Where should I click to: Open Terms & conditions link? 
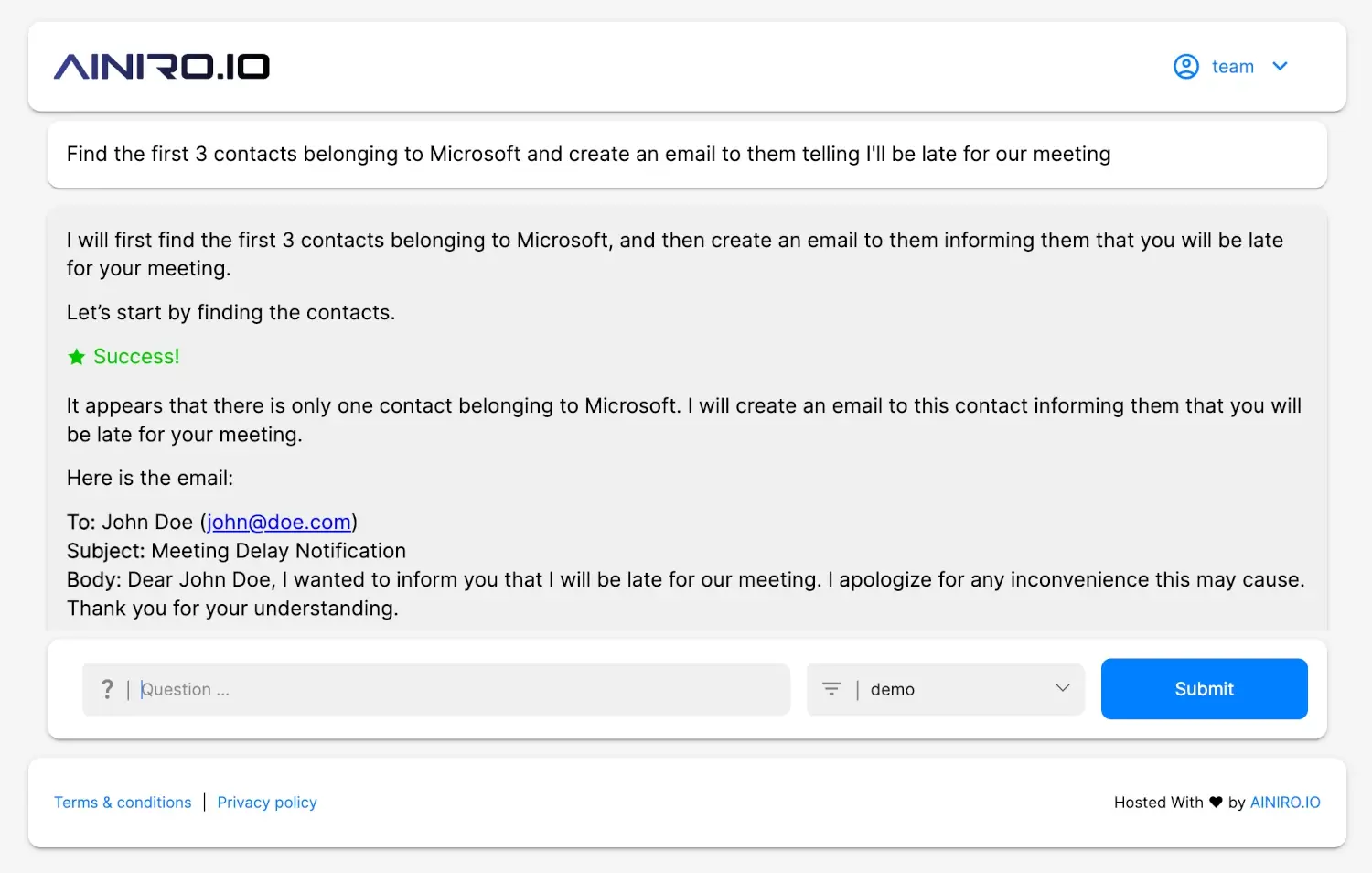123,803
